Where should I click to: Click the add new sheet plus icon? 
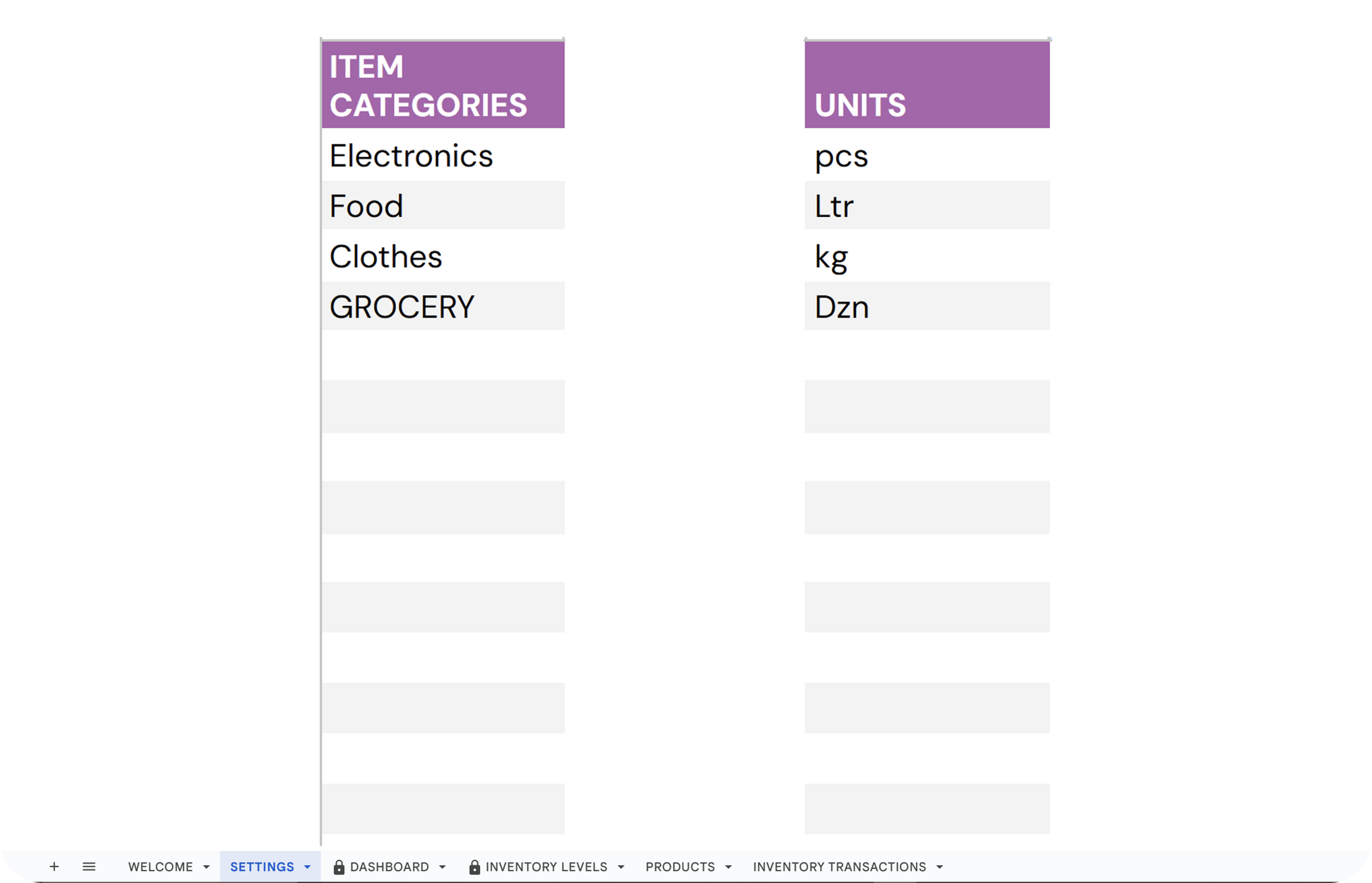tap(54, 866)
